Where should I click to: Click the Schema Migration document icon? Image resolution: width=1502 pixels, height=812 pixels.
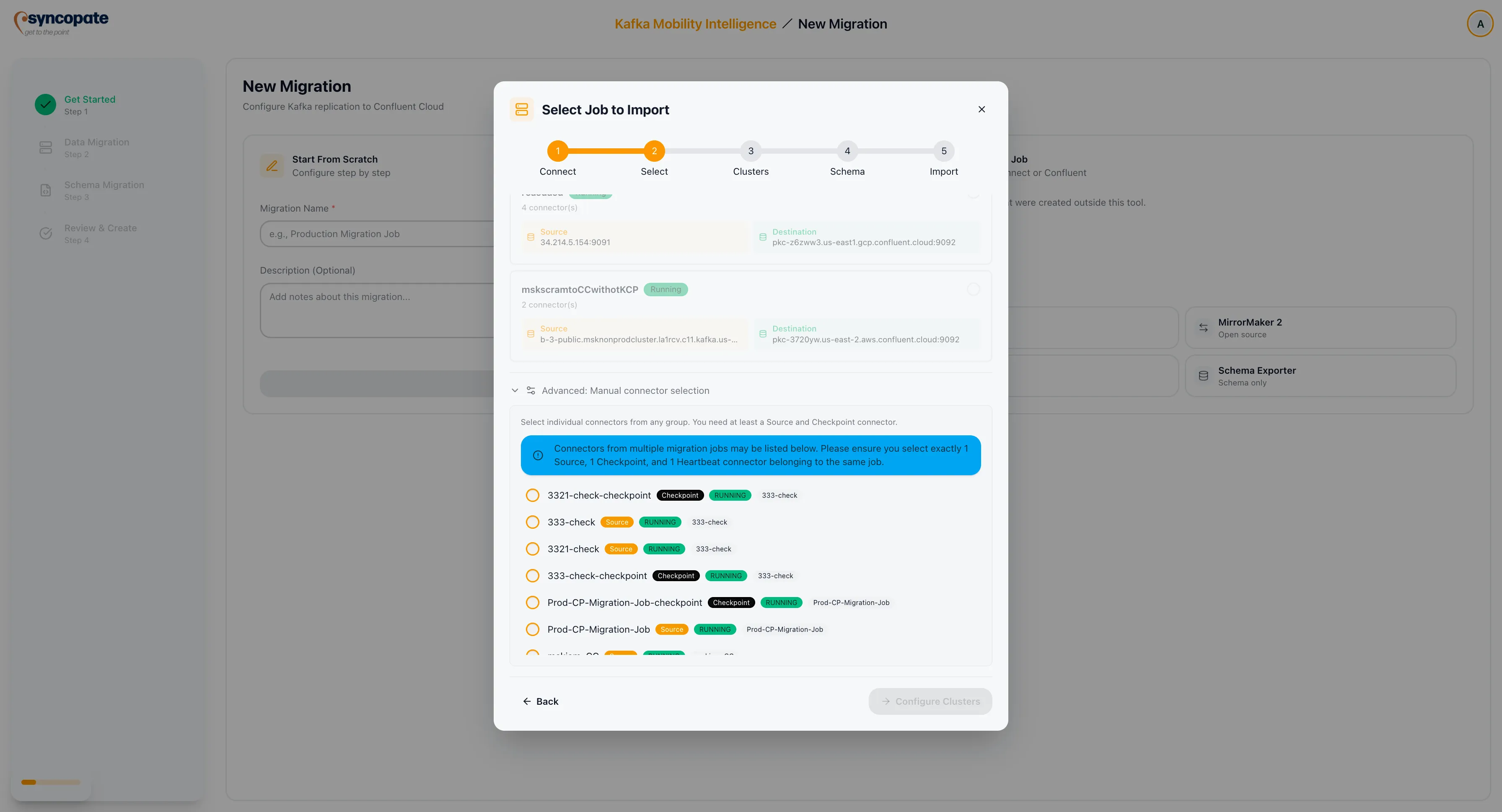(46, 190)
